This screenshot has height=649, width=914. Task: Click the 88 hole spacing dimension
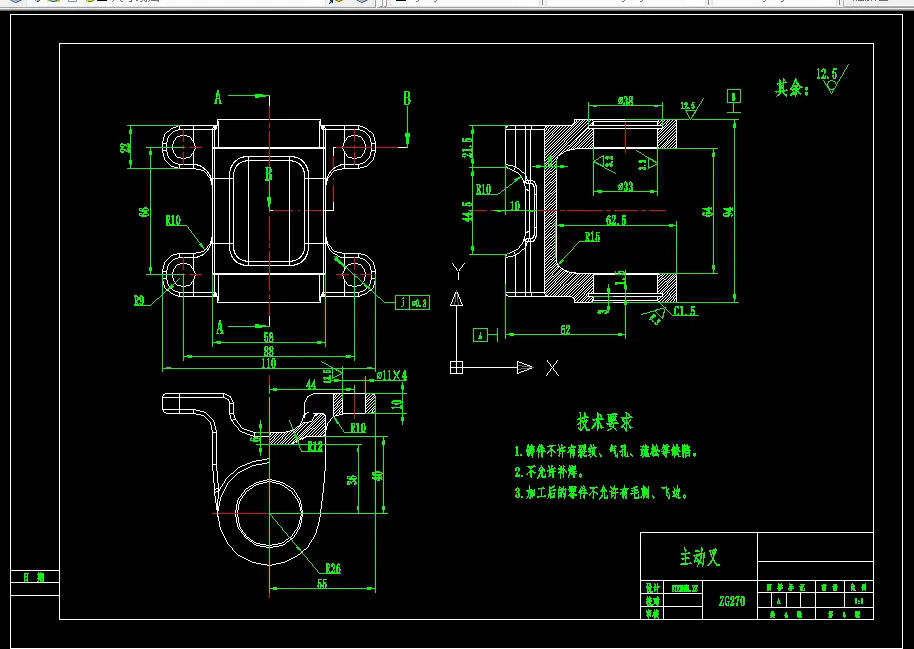point(268,351)
